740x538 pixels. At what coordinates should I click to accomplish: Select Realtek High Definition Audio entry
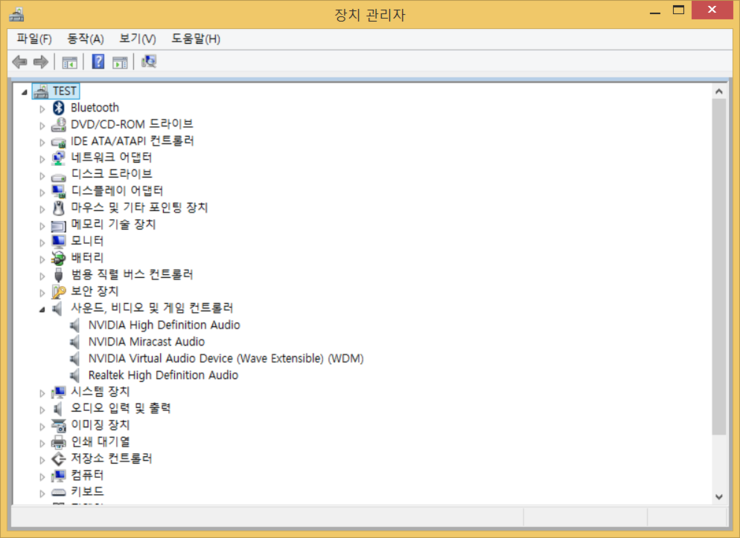pyautogui.click(x=163, y=375)
